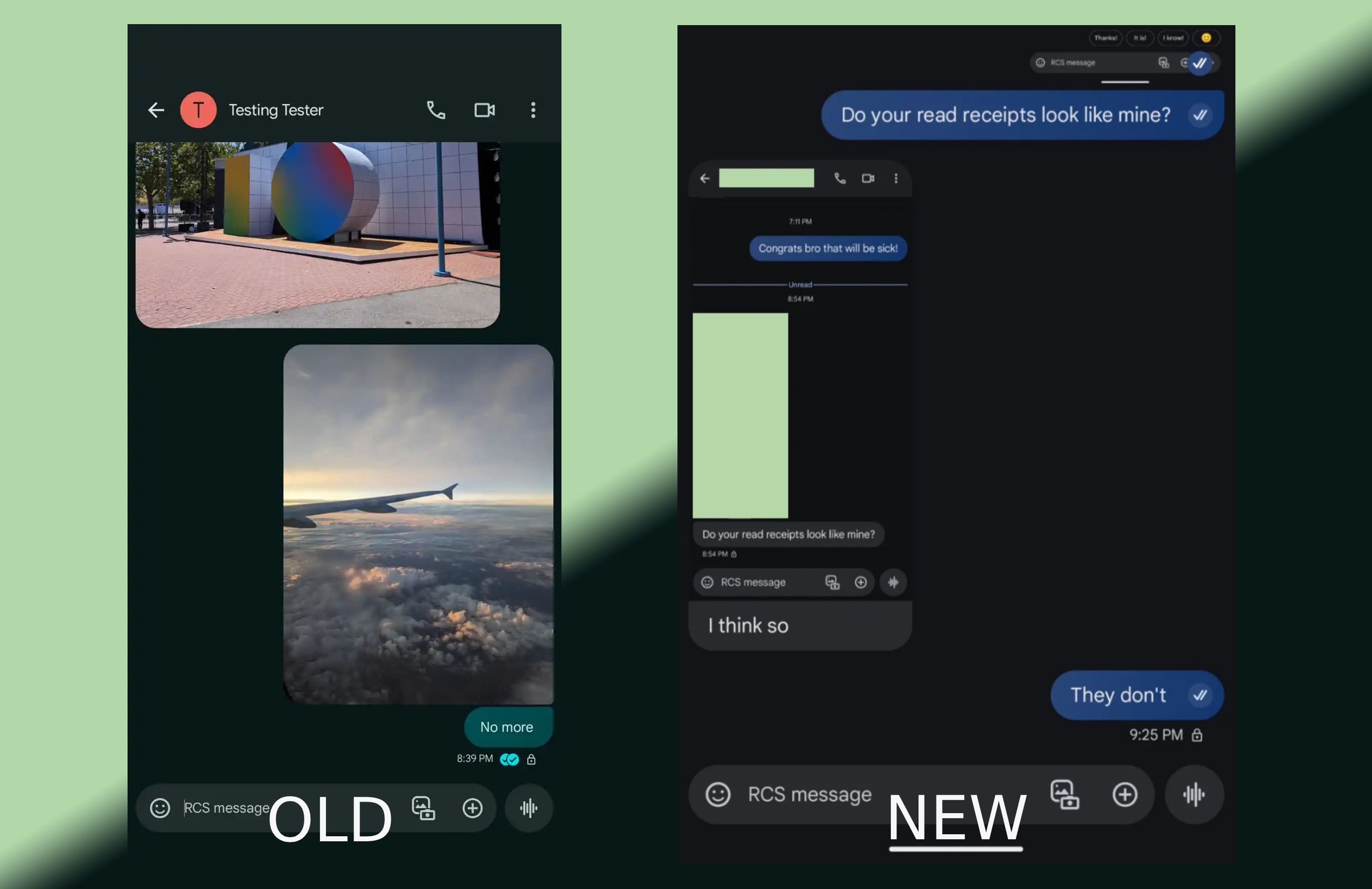The height and width of the screenshot is (889, 1372).
Task: Tap the attach media icon in NEW chat
Action: pyautogui.click(x=1065, y=793)
